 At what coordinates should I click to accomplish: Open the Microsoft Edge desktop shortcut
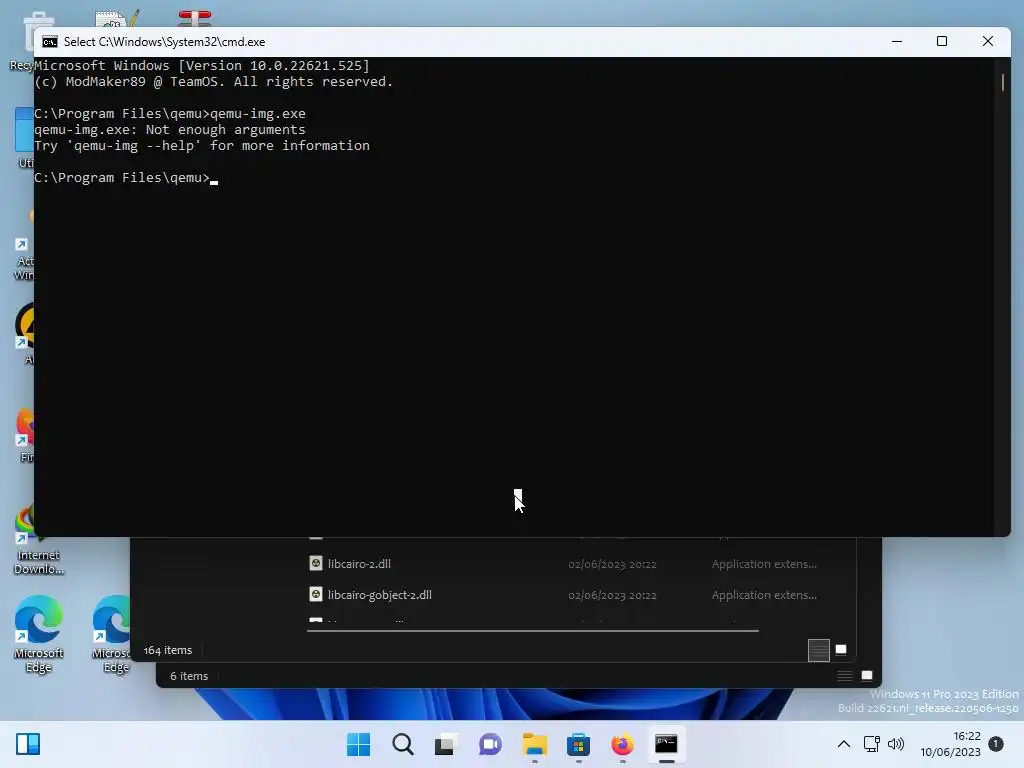click(39, 633)
